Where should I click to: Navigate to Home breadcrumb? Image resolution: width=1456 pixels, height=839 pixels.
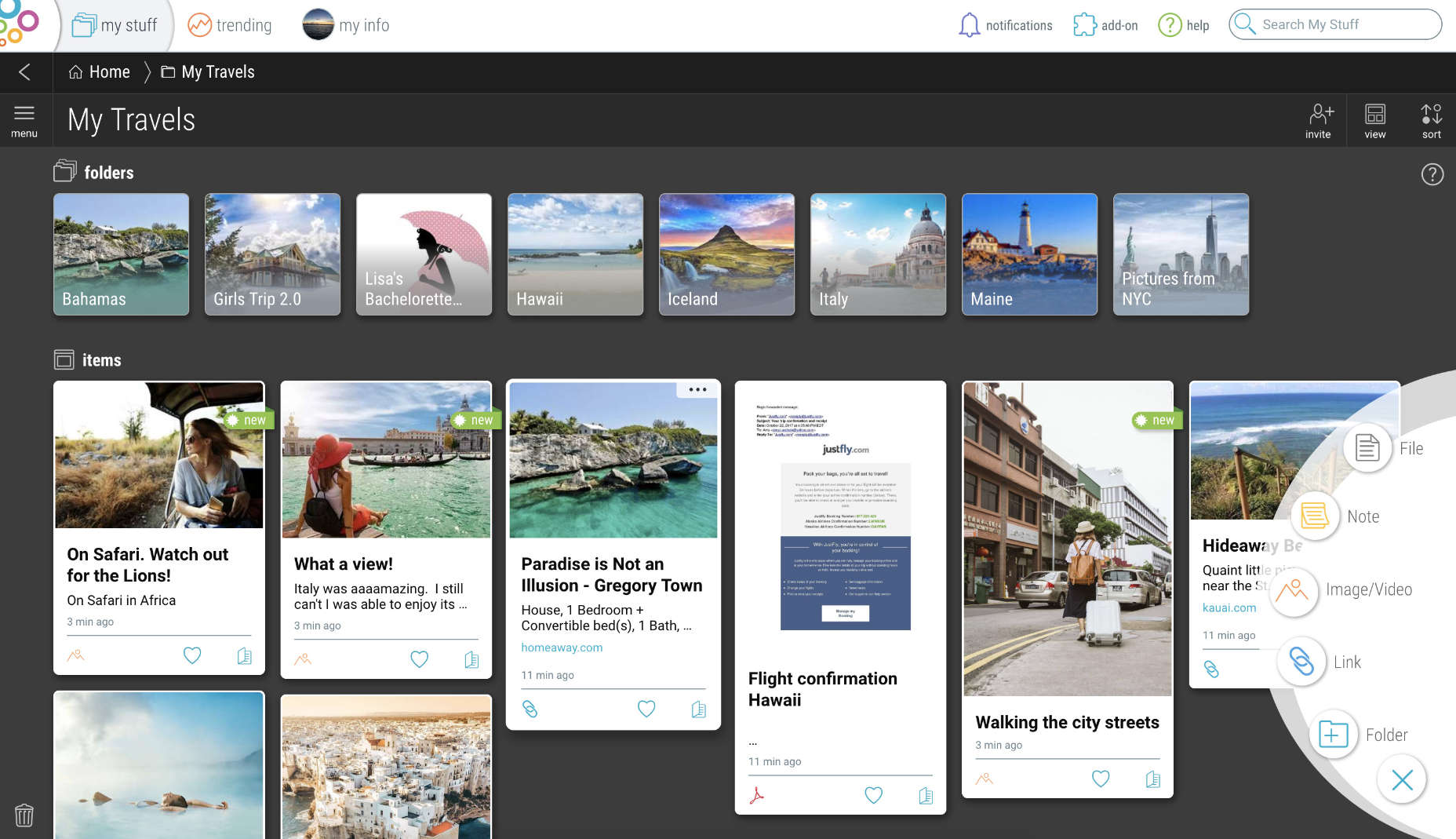tap(99, 72)
